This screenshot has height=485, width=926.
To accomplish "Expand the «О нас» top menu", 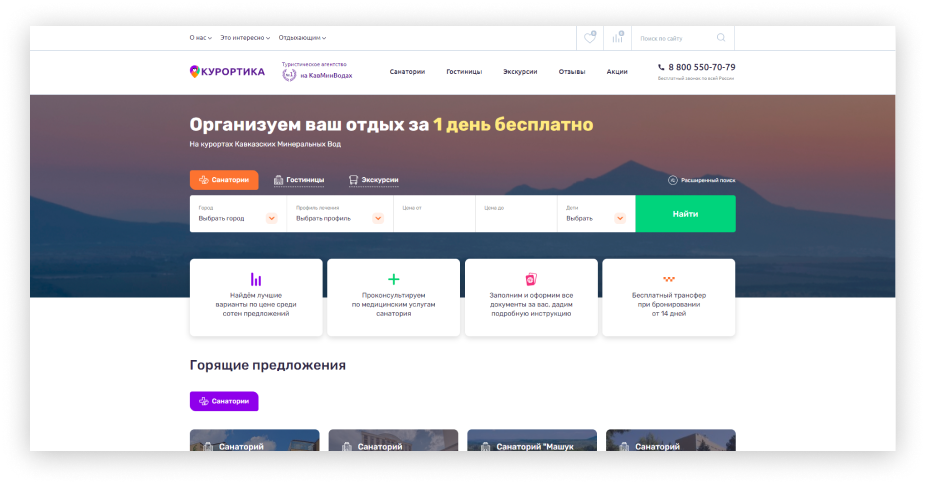I will pyautogui.click(x=200, y=38).
